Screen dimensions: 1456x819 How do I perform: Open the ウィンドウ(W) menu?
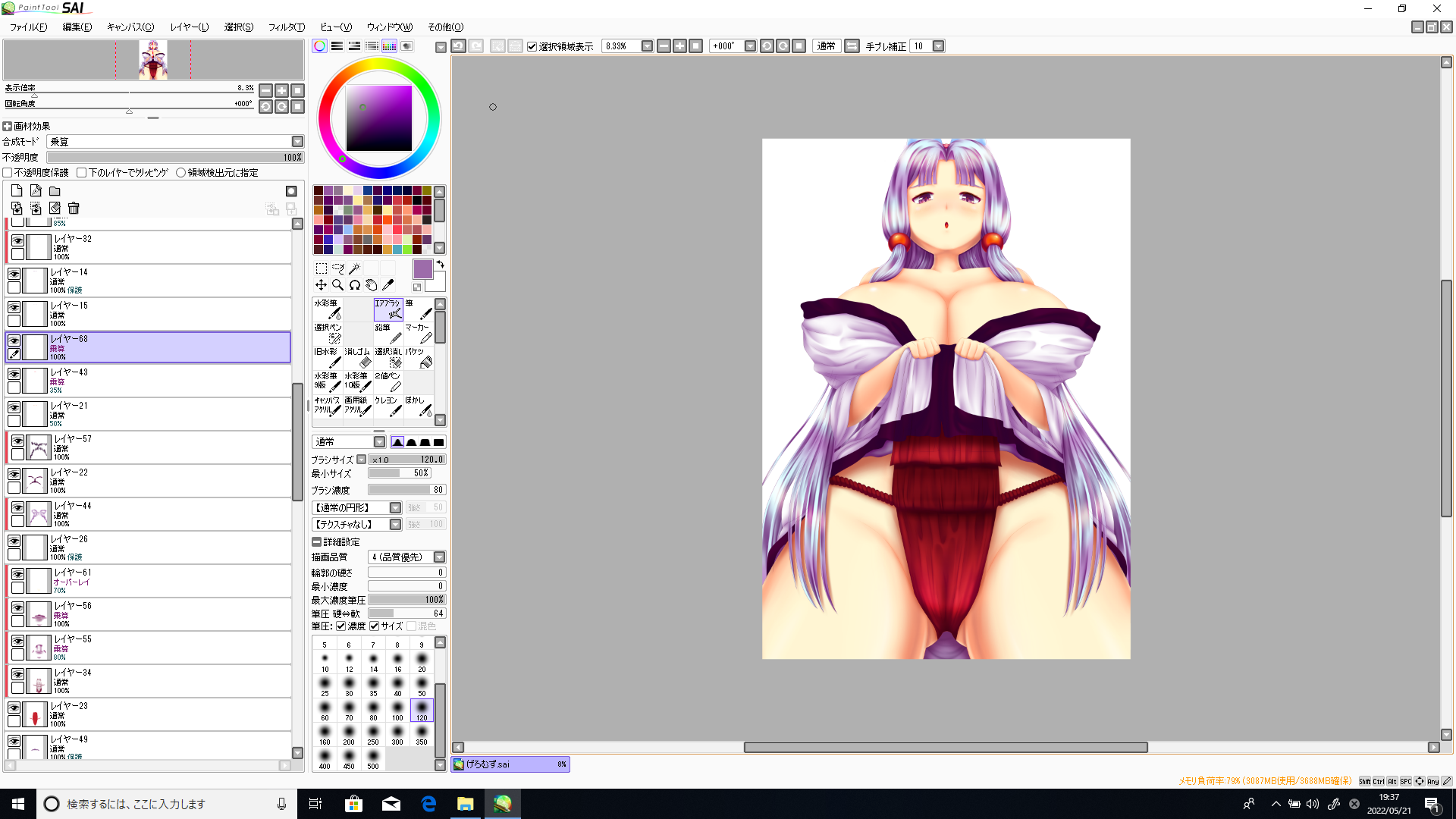pyautogui.click(x=390, y=27)
